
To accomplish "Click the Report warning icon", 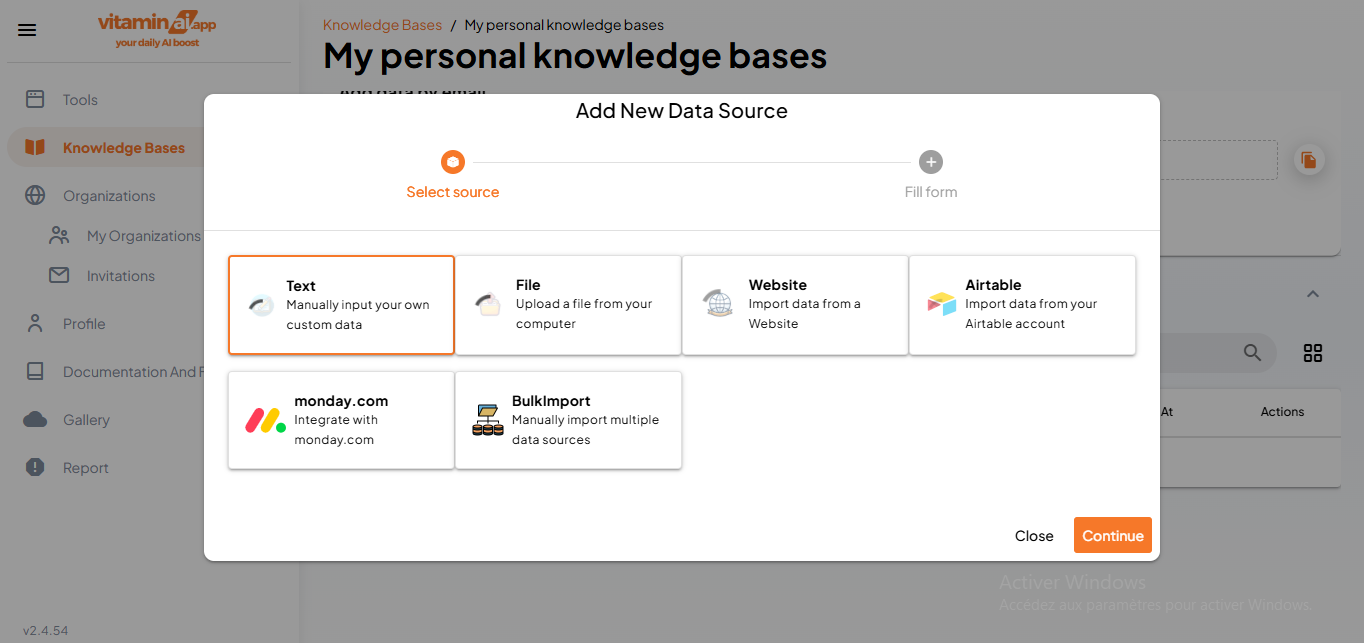I will click(x=35, y=467).
